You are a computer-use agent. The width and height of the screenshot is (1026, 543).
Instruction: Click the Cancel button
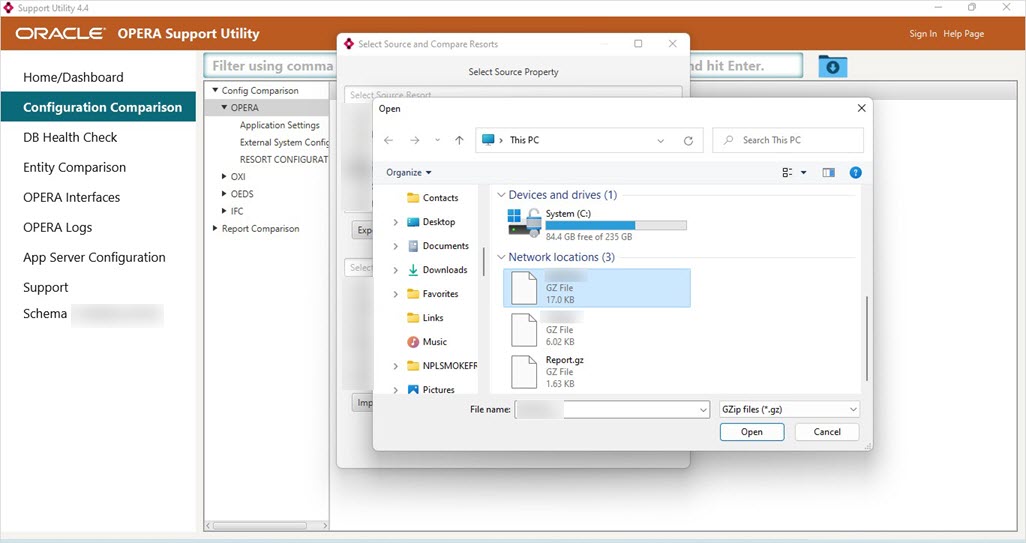(x=827, y=432)
